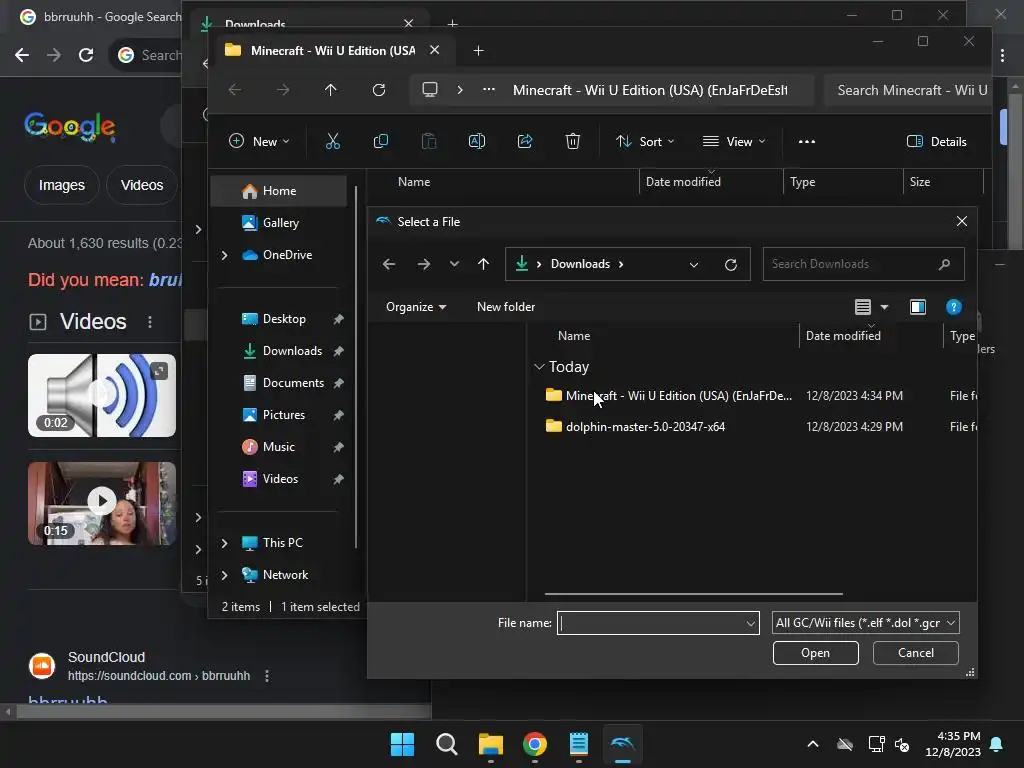Go forward in Select a File dialog
The width and height of the screenshot is (1024, 768).
423,264
